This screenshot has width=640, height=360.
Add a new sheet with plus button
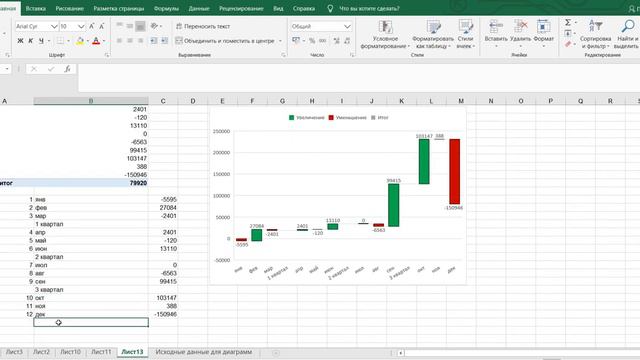pyautogui.click(x=276, y=353)
